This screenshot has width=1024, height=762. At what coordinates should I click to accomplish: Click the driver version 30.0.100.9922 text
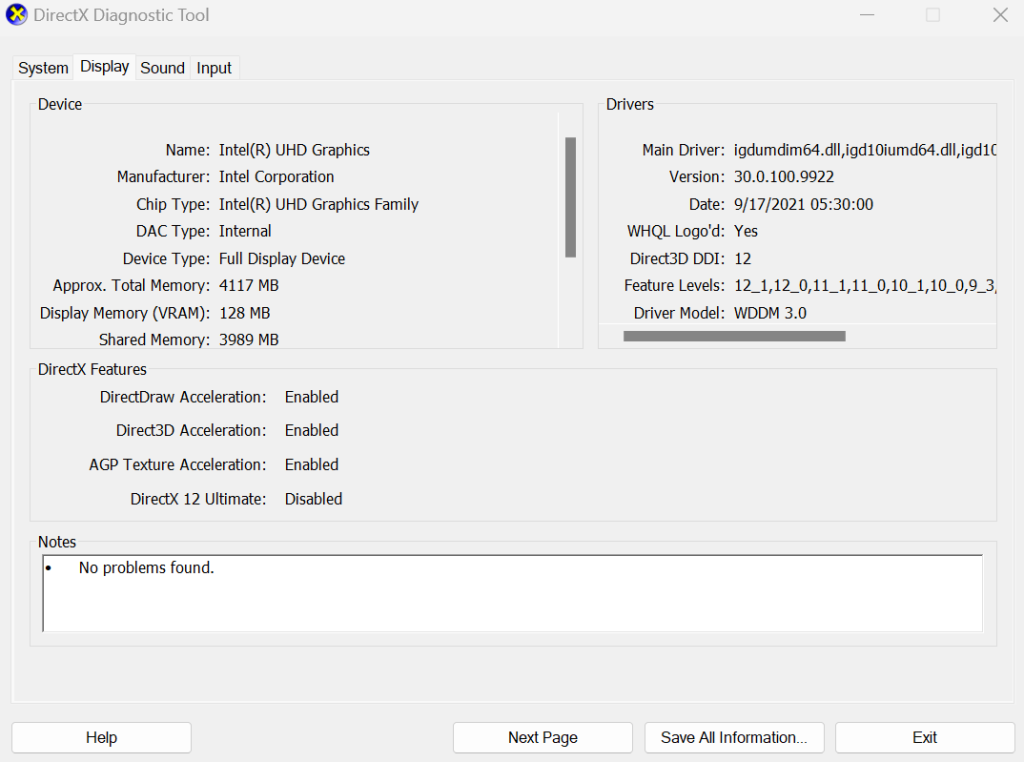(x=783, y=177)
